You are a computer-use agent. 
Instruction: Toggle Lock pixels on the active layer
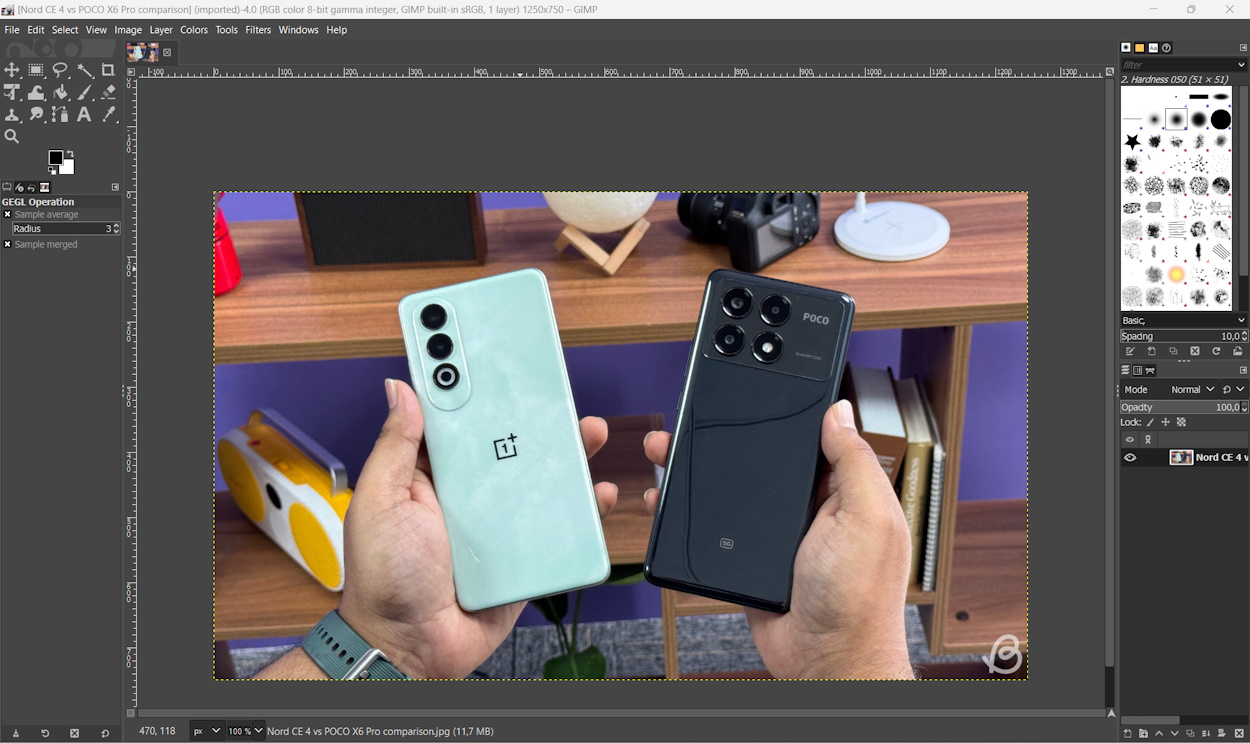point(1150,422)
